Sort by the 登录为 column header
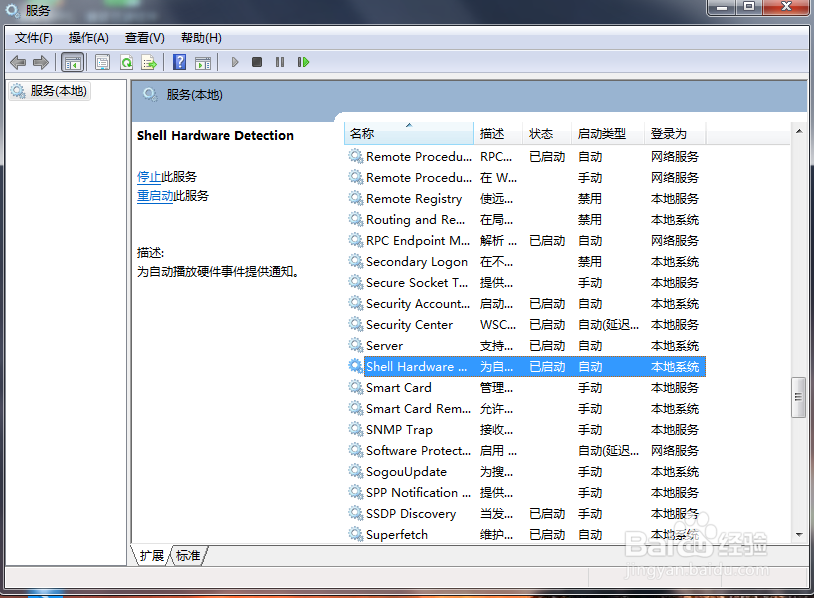The height and width of the screenshot is (598, 814). coord(675,134)
